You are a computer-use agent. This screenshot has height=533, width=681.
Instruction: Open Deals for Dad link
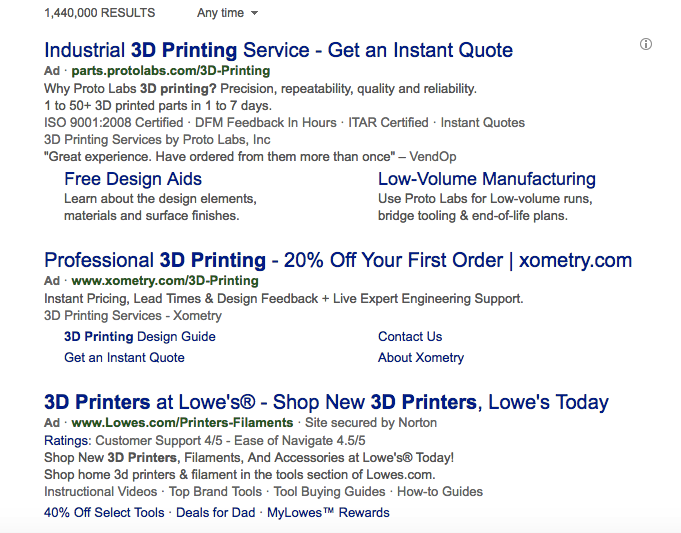point(215,513)
